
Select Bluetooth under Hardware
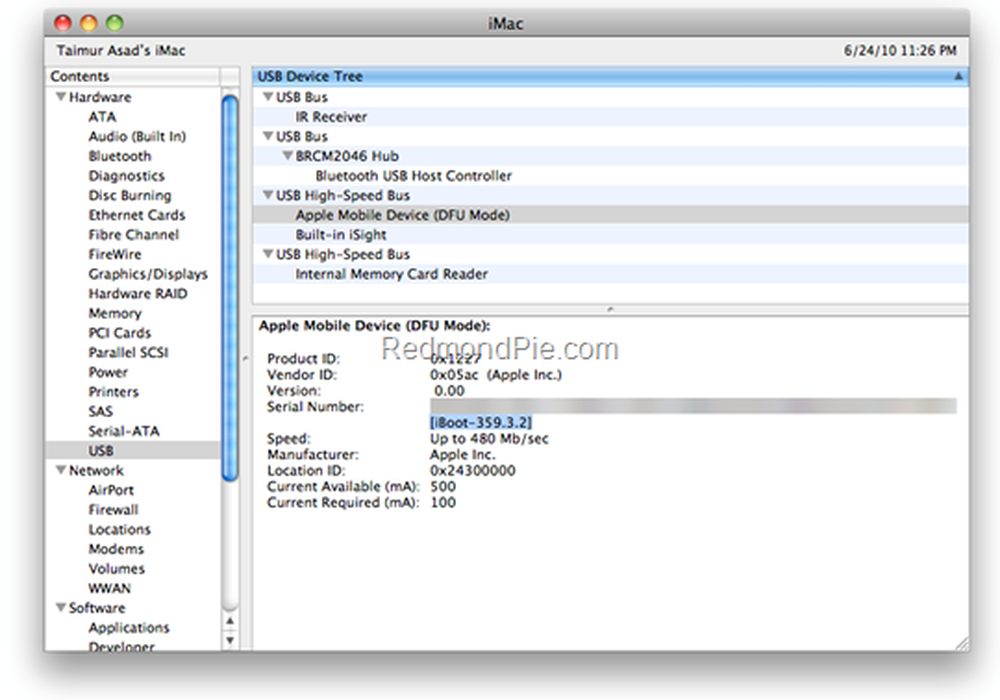(119, 156)
